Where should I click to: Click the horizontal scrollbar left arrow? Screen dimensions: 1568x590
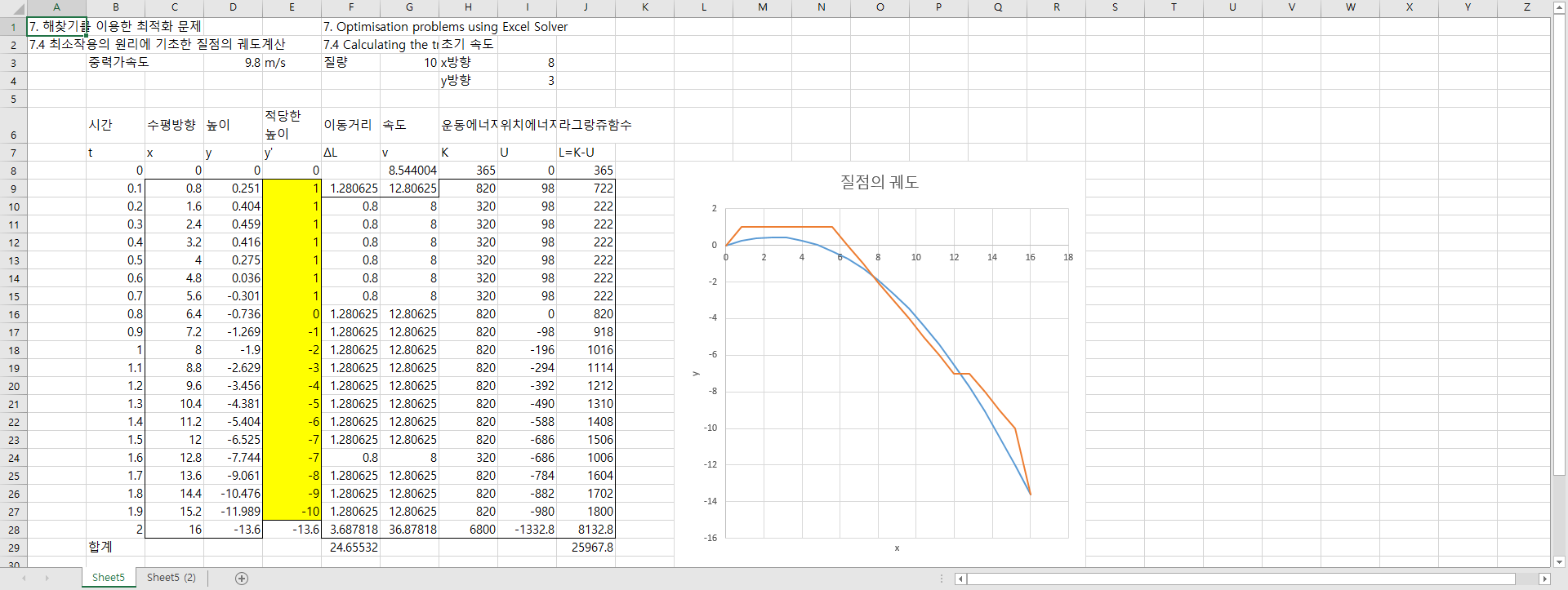pos(961,579)
